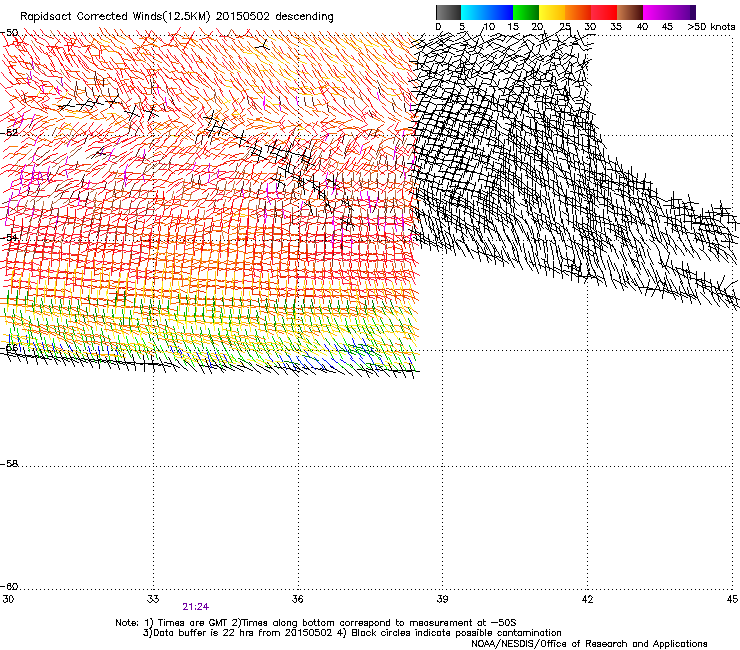Pick the brown 35-40 knots legend segment
This screenshot has height=650, width=740.
click(630, 12)
